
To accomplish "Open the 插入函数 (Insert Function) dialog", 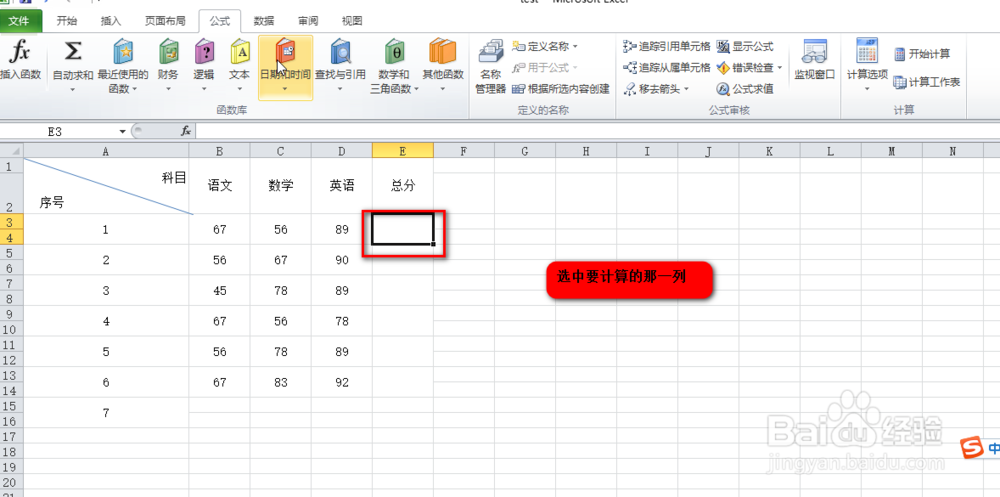I will (20, 61).
